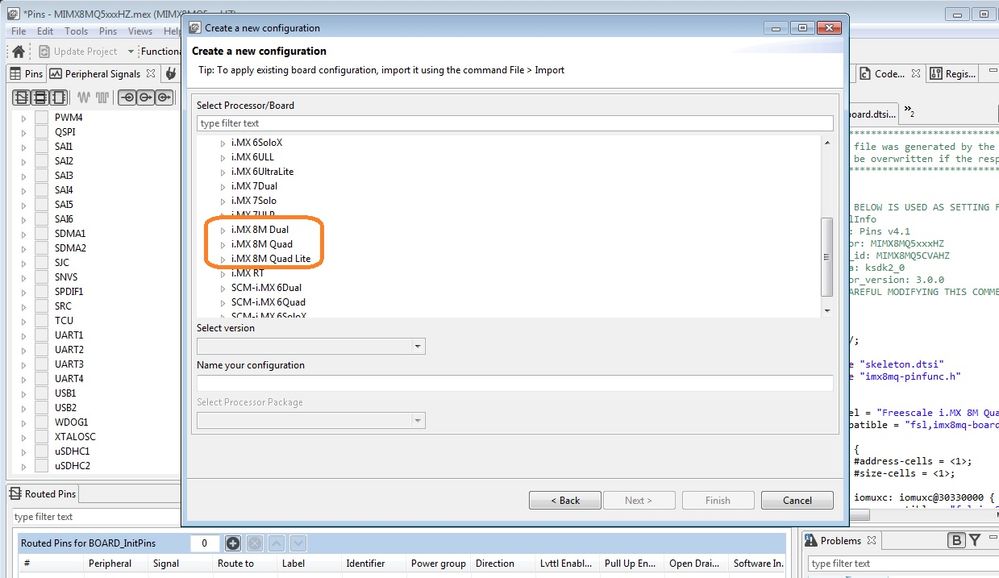The height and width of the screenshot is (578, 999).
Task: Click the analog sine wave filter icon
Action: tap(83, 98)
